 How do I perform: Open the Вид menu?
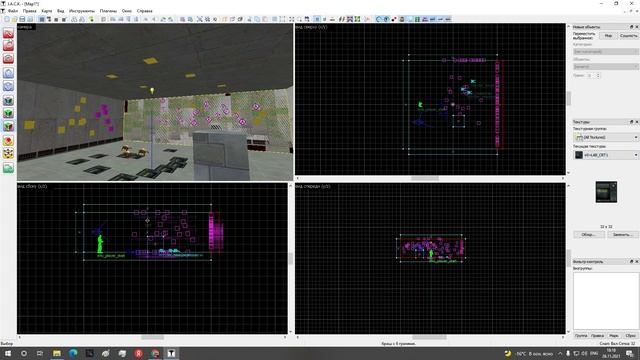click(60, 11)
